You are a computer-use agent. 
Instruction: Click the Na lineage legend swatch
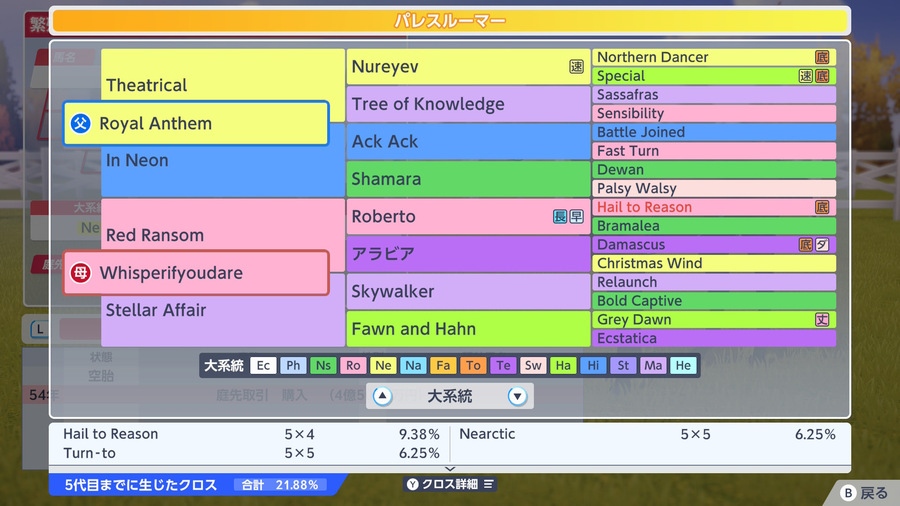[x=413, y=365]
